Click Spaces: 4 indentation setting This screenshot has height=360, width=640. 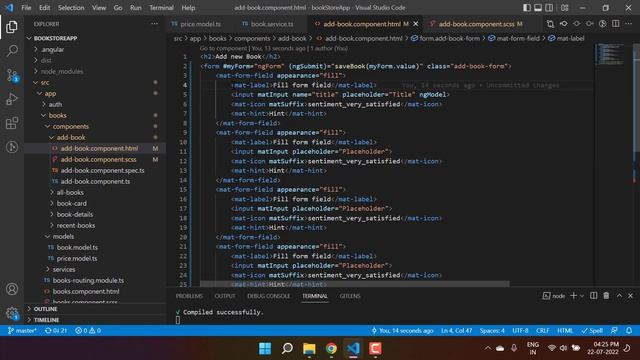click(492, 330)
